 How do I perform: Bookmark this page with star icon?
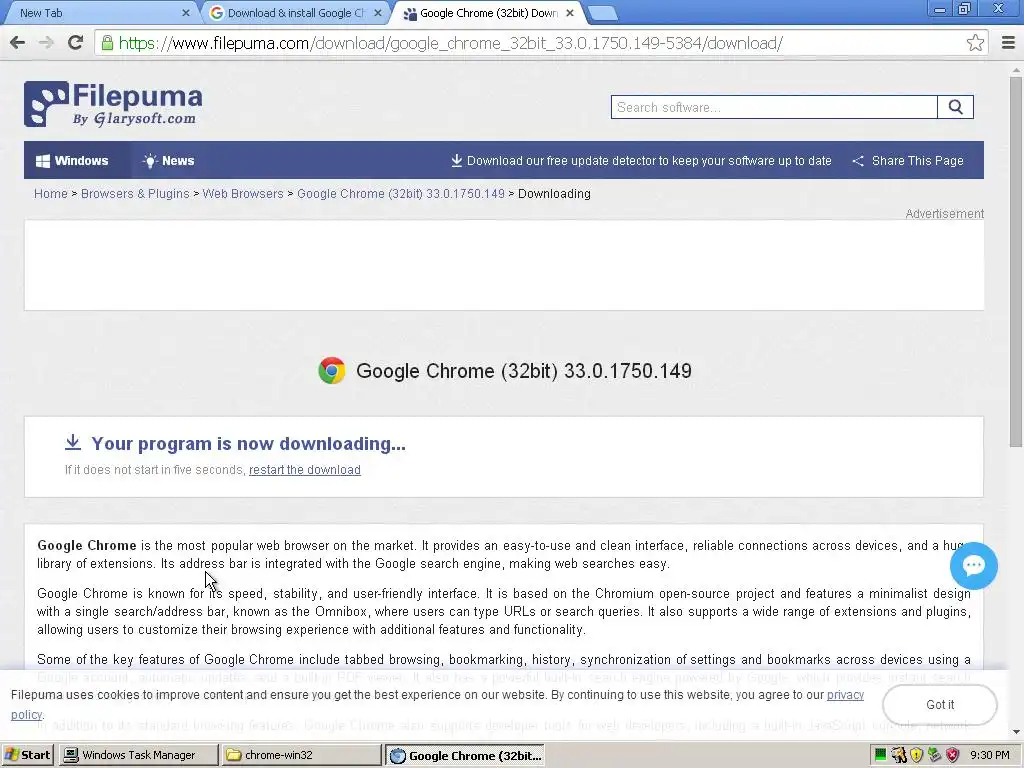pyautogui.click(x=975, y=43)
